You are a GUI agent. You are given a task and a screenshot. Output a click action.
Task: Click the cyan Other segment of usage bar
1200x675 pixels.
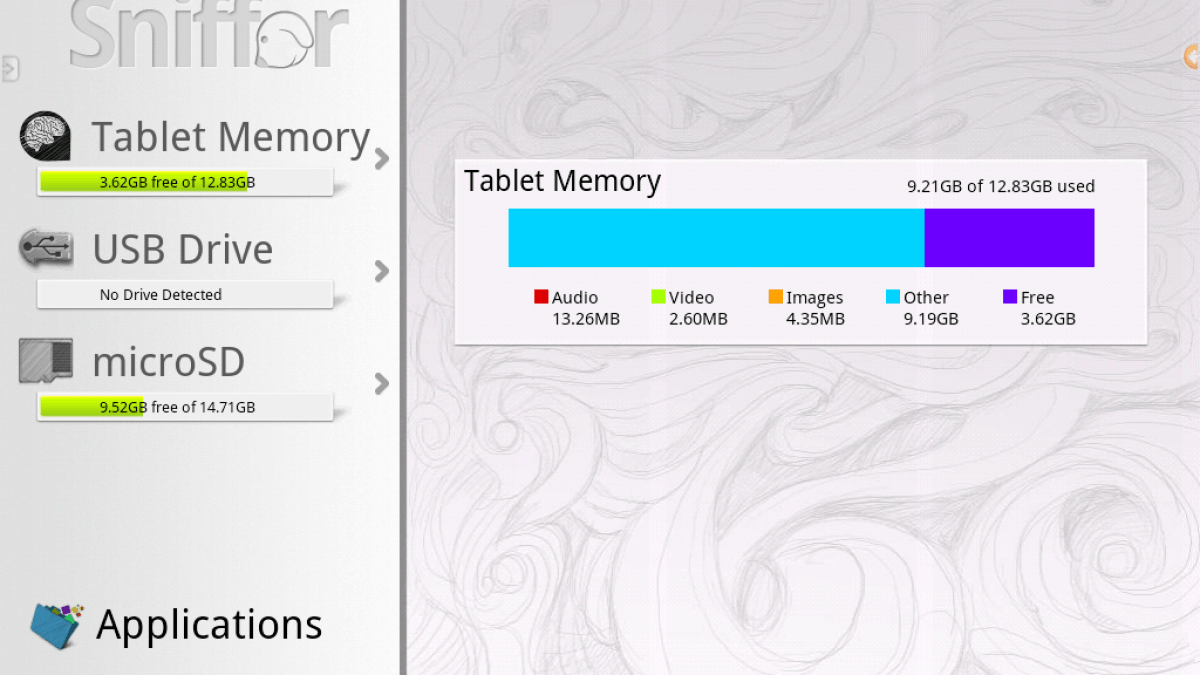click(x=716, y=238)
